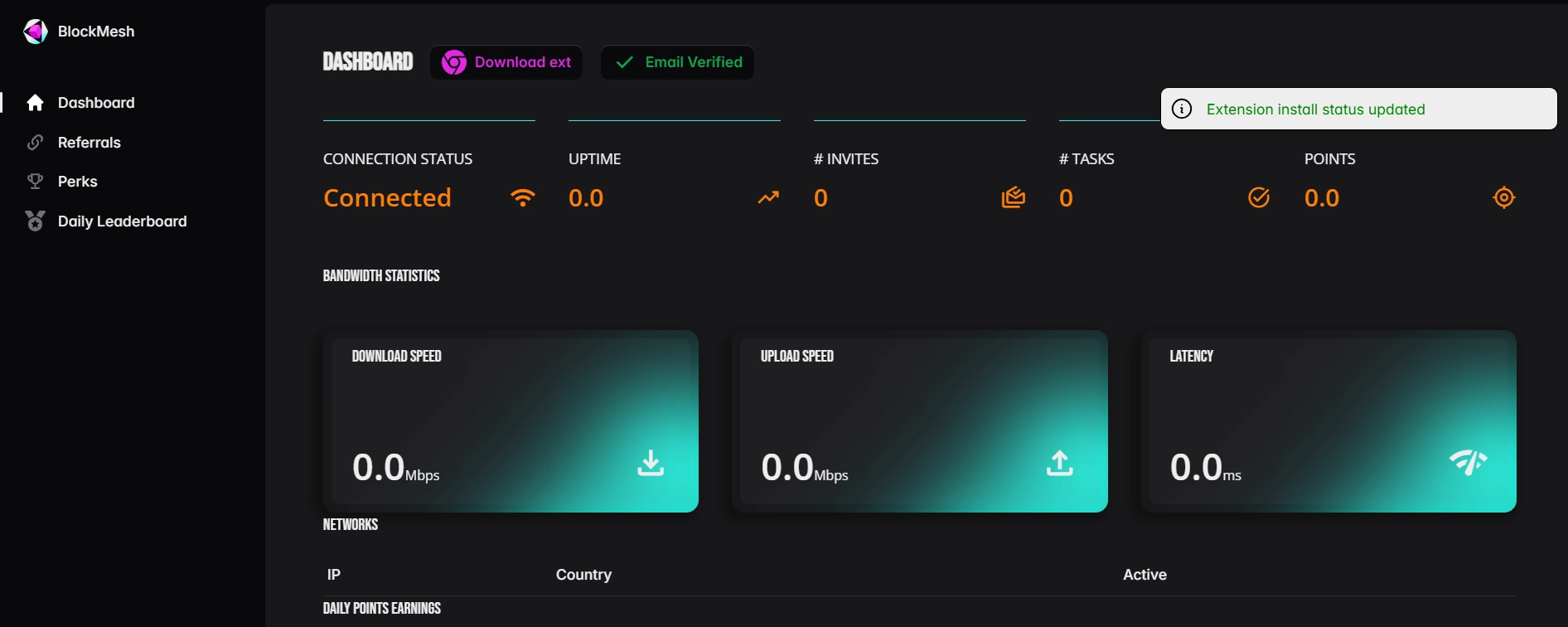Click the 0.0 ms latency value
Screen dimensions: 1568x627
point(1206,468)
